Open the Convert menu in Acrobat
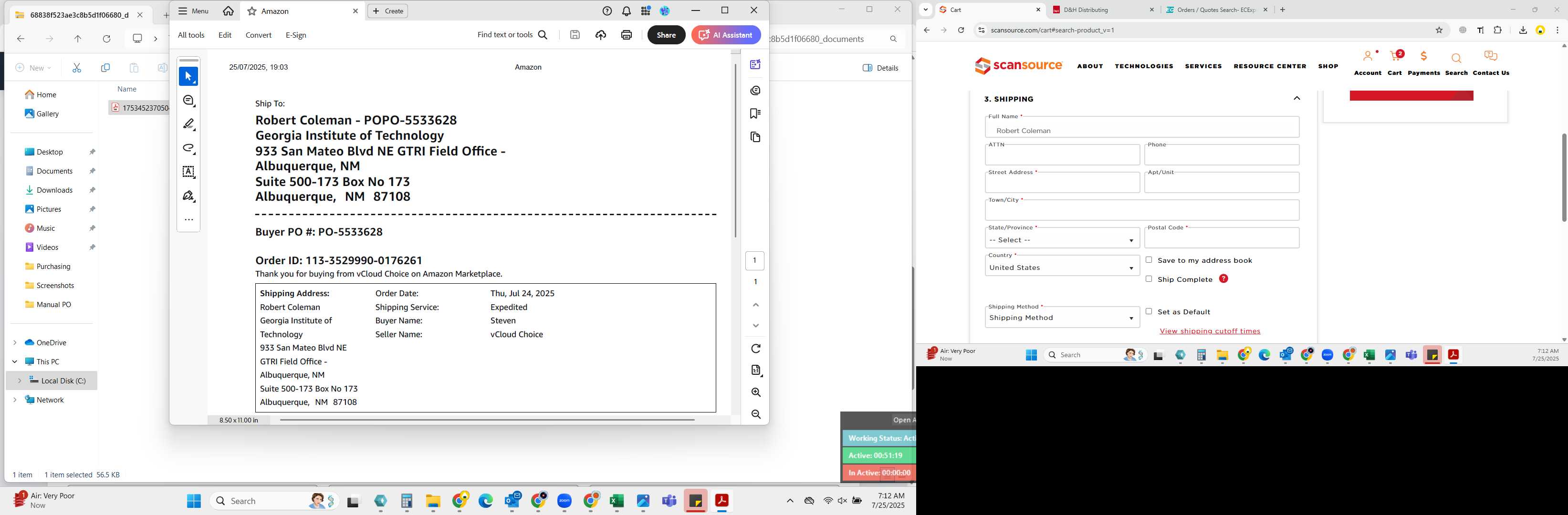The image size is (1568, 515). [258, 35]
